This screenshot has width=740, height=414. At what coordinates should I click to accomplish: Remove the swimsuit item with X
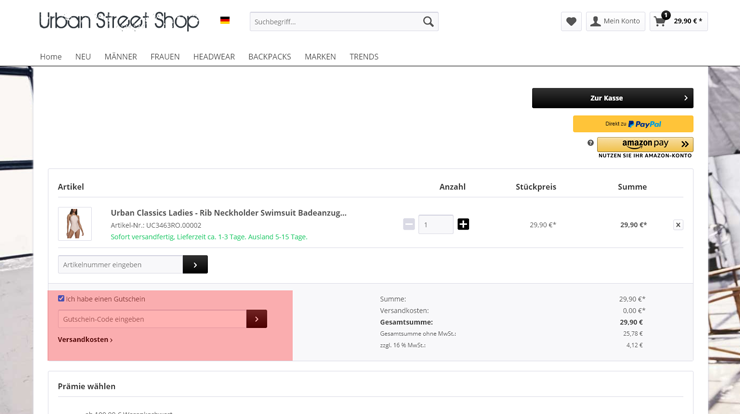[678, 225]
